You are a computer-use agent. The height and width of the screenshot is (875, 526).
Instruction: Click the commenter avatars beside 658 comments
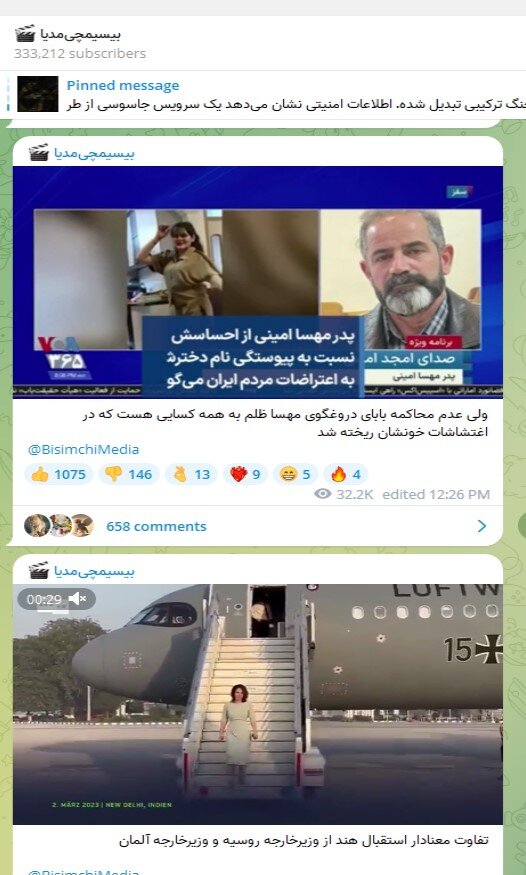(x=59, y=526)
